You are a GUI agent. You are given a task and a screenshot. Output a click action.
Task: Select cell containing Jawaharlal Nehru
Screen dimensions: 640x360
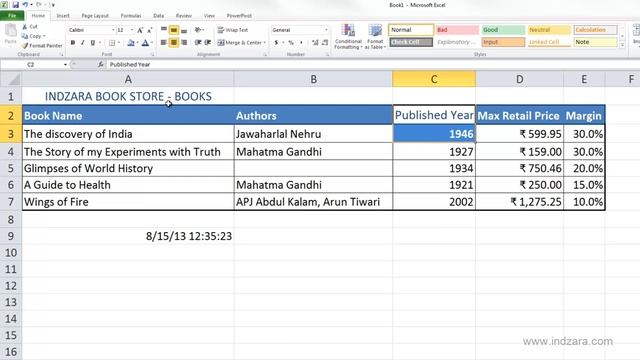tap(313, 134)
